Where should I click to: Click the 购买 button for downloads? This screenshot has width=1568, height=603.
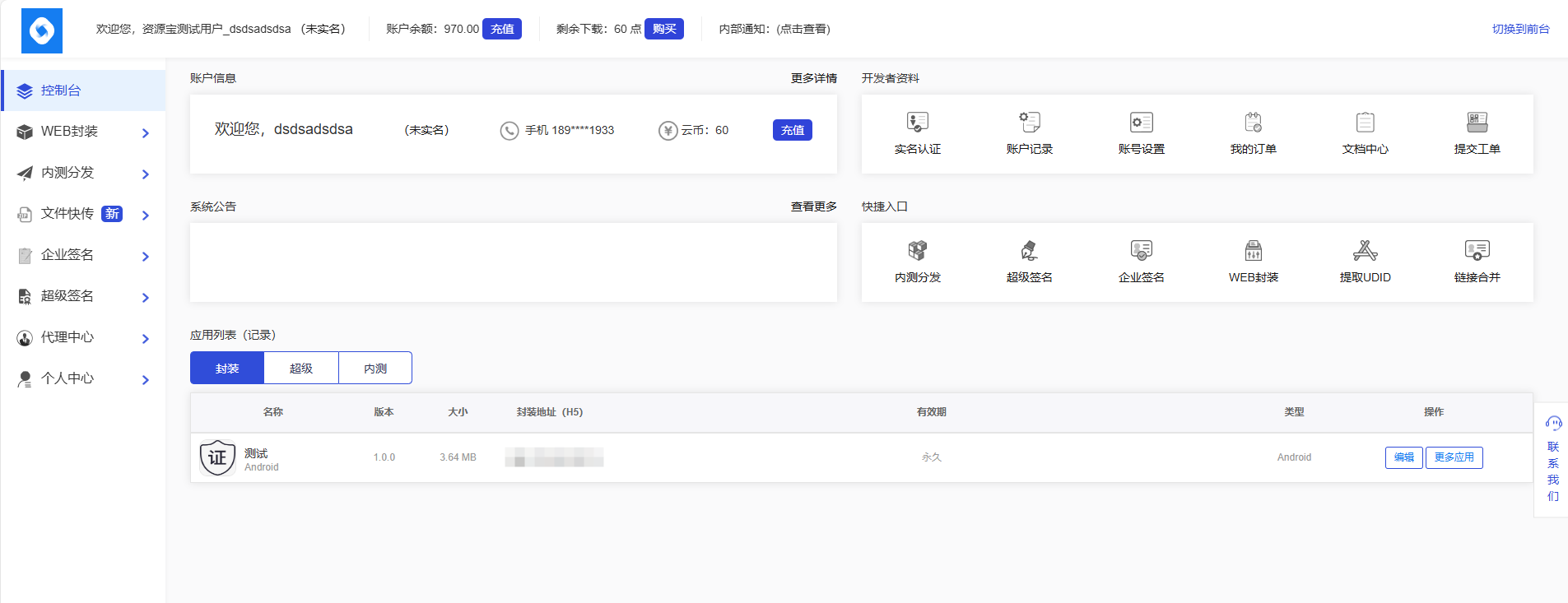pos(664,29)
